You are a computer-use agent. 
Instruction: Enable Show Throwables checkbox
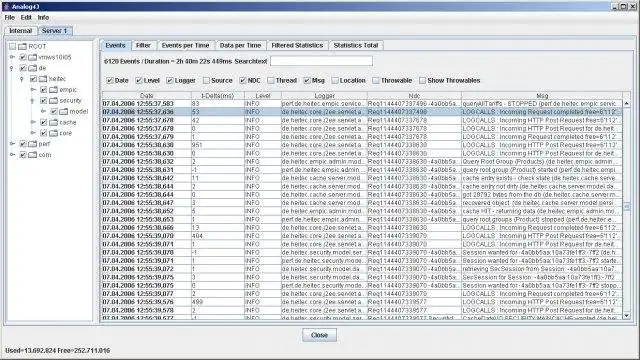pyautogui.click(x=422, y=80)
